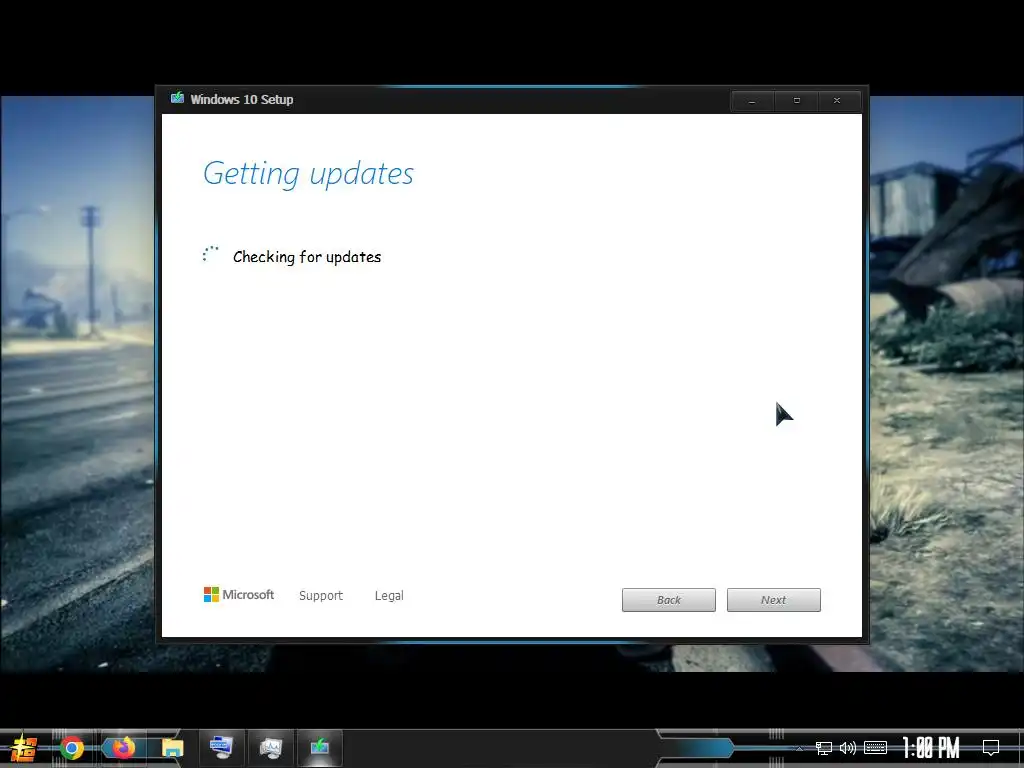Open the Action Center notifications icon
This screenshot has width=1024, height=768.
pyautogui.click(x=991, y=748)
